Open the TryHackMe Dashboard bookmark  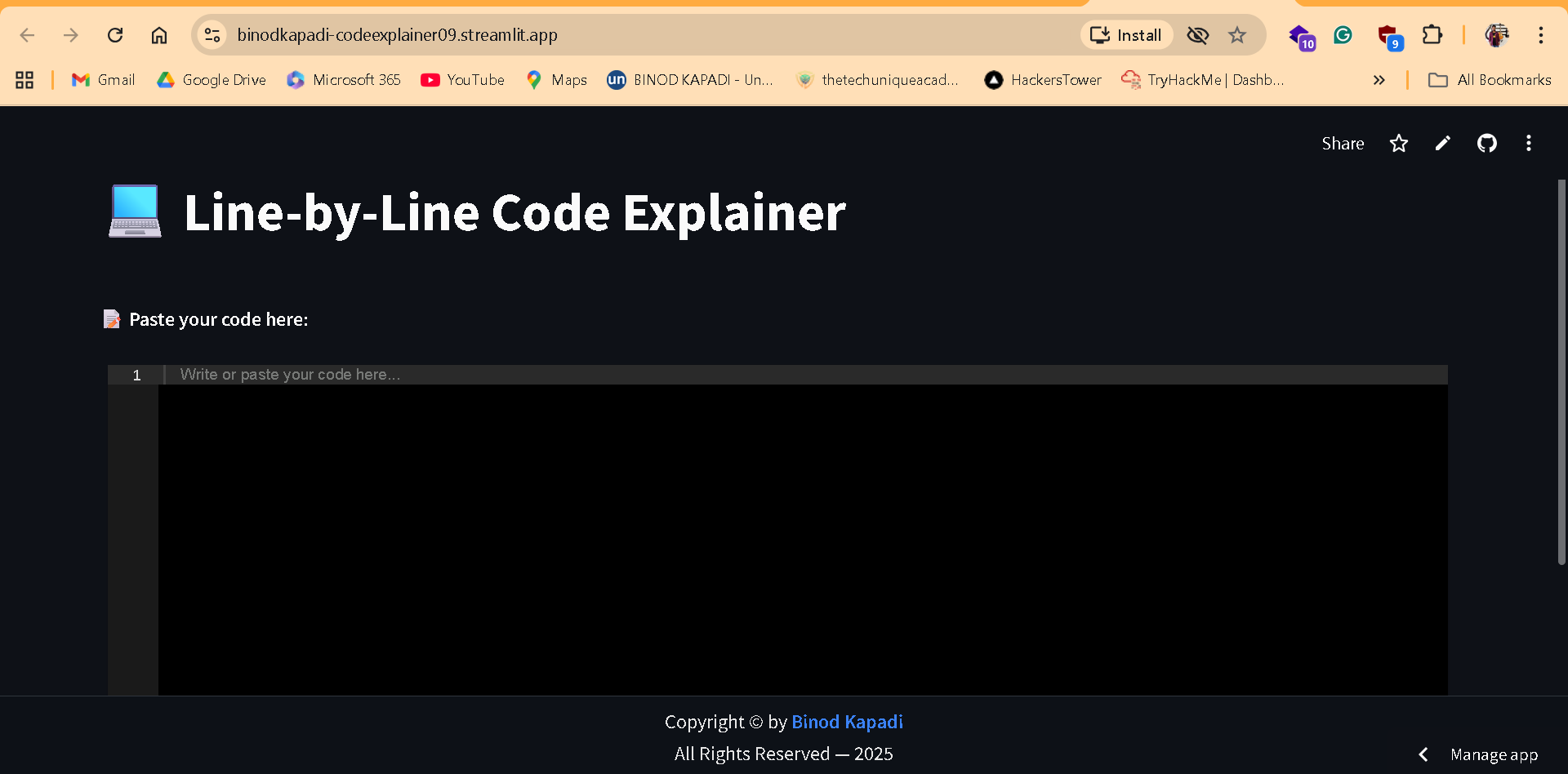[1202, 79]
